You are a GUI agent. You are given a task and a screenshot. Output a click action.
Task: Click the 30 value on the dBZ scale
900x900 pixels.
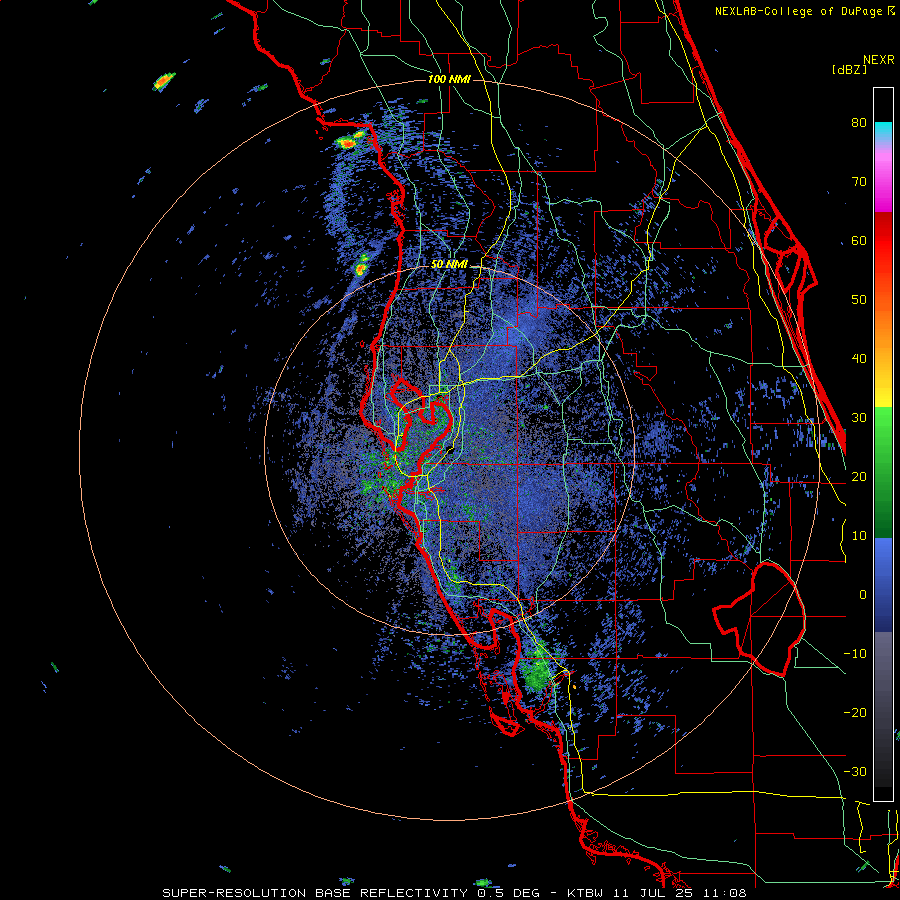pyautogui.click(x=859, y=418)
